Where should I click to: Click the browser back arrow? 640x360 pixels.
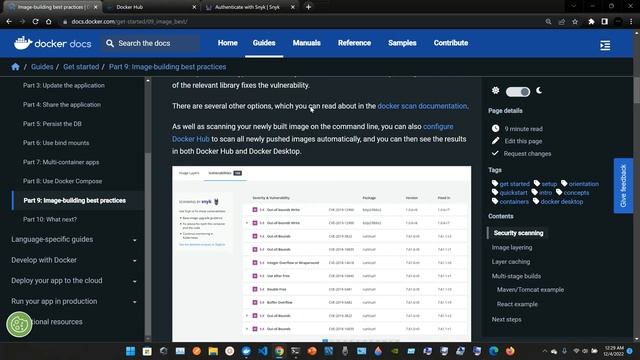pos(9,21)
